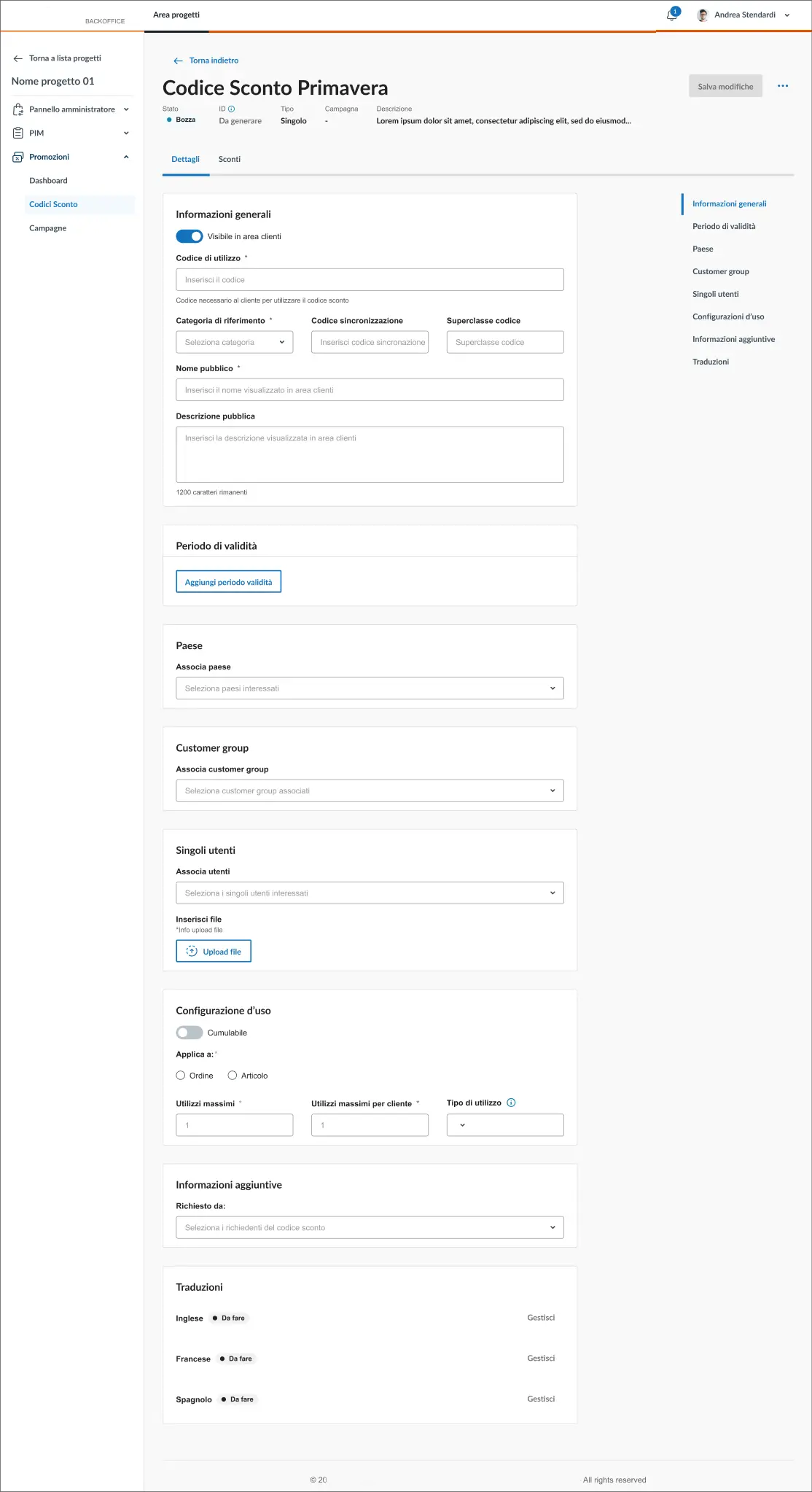Screen dimensions: 812x1492
Task: Click the Codice di utilizzo input field
Action: pos(370,280)
